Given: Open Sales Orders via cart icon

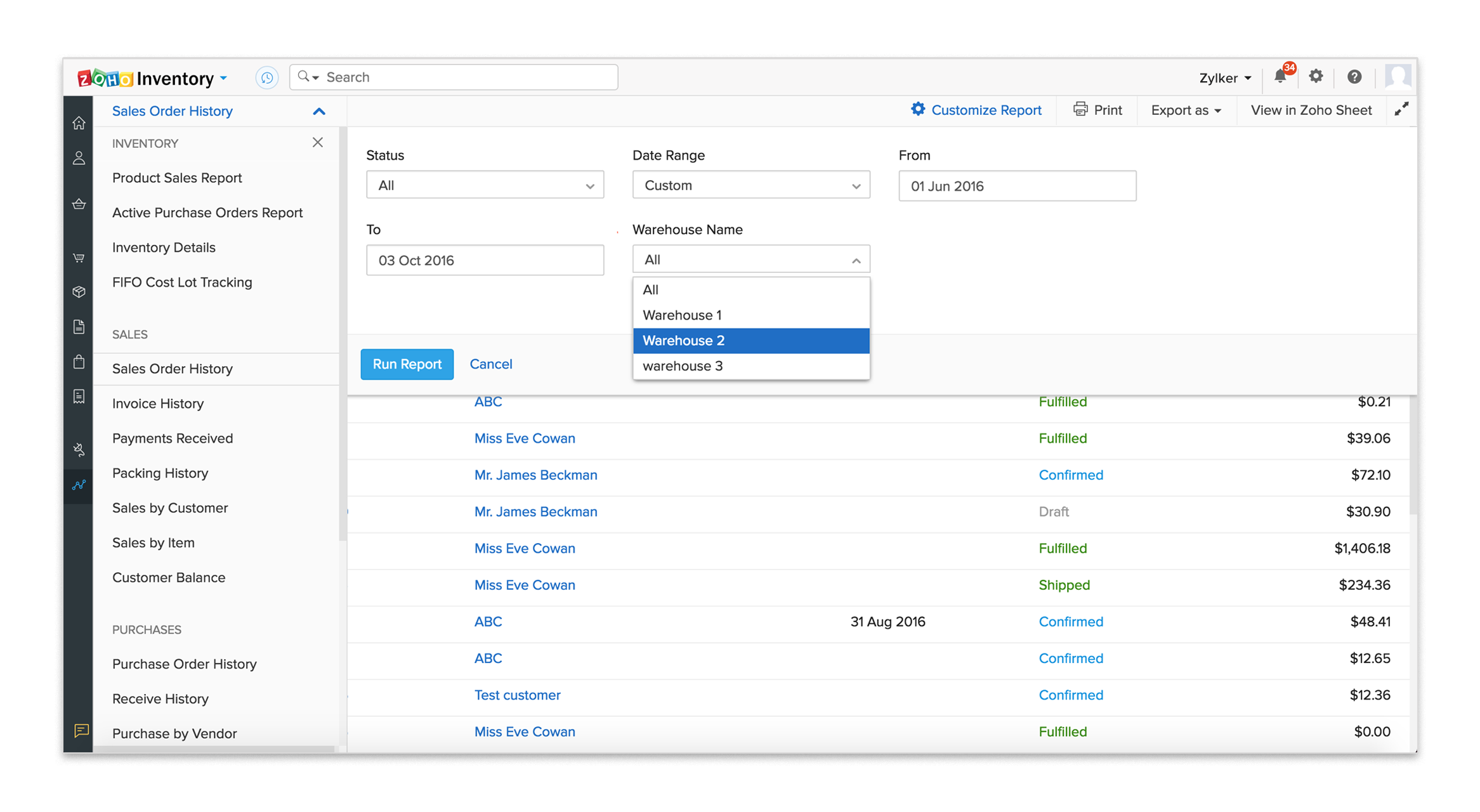Looking at the screenshot, I should [79, 258].
